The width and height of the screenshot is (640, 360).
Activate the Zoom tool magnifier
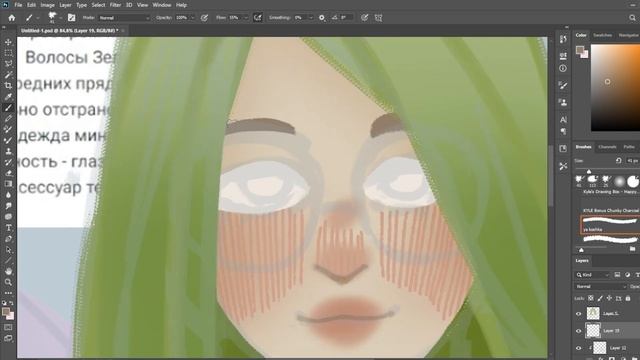coord(8,282)
